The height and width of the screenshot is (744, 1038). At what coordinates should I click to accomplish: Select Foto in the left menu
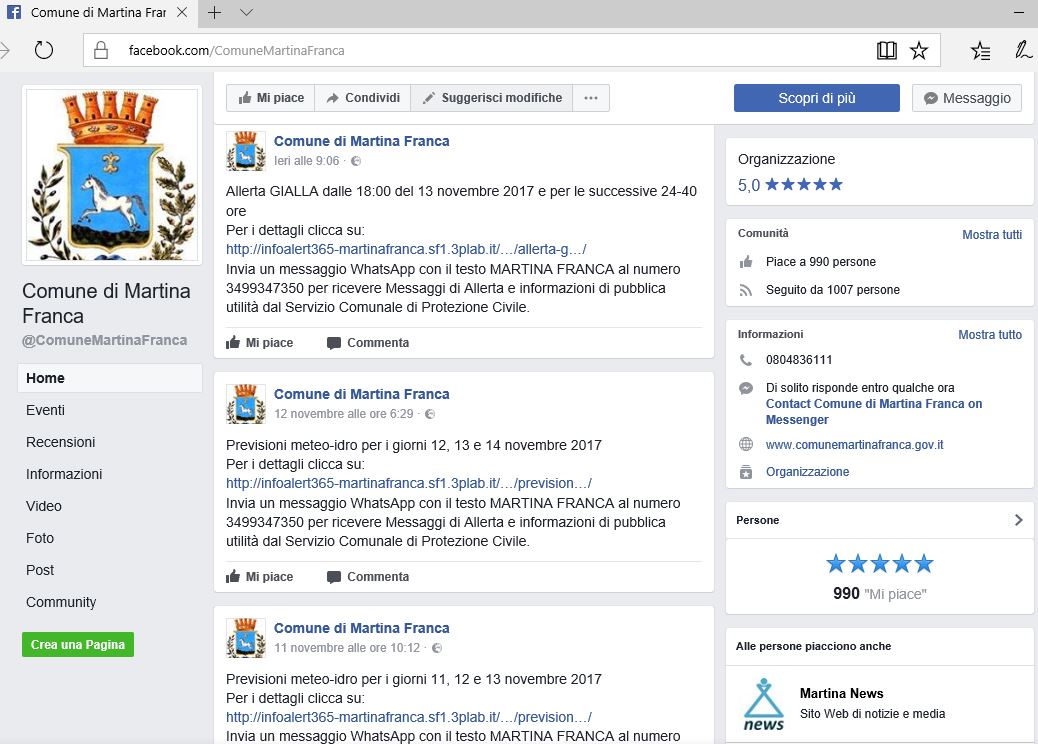click(40, 538)
